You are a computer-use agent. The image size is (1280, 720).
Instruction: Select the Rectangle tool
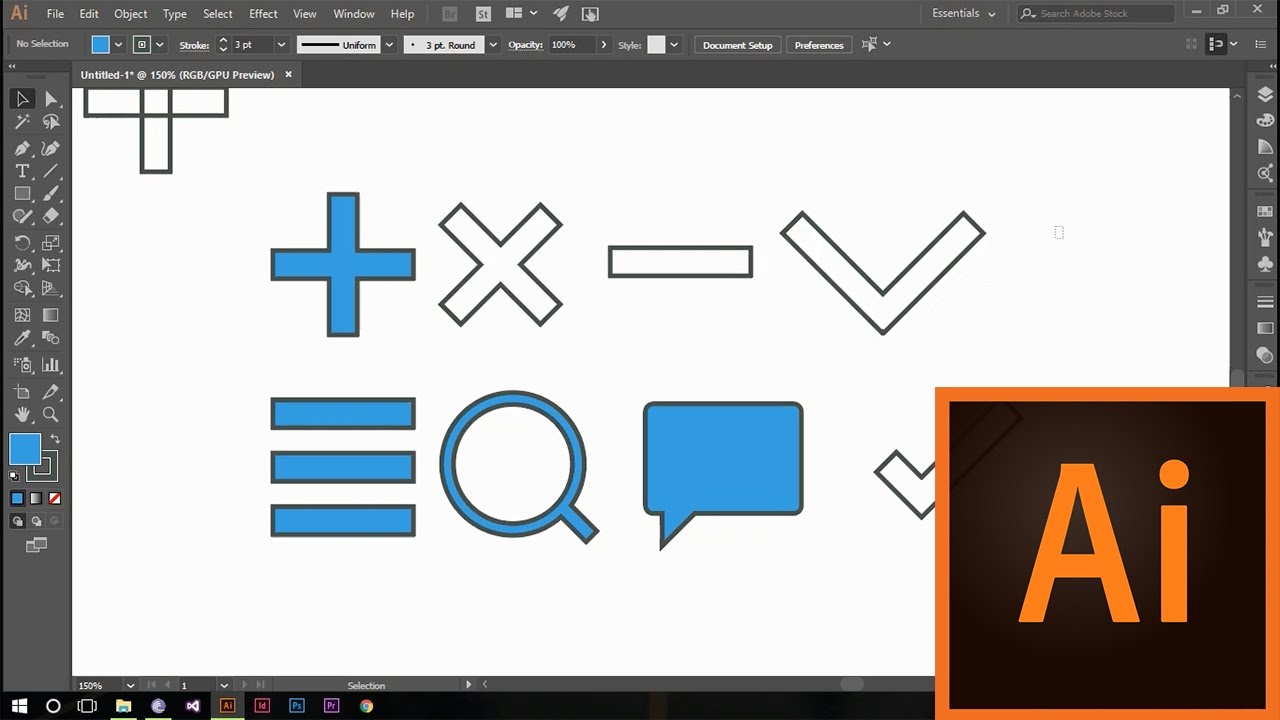pyautogui.click(x=22, y=195)
